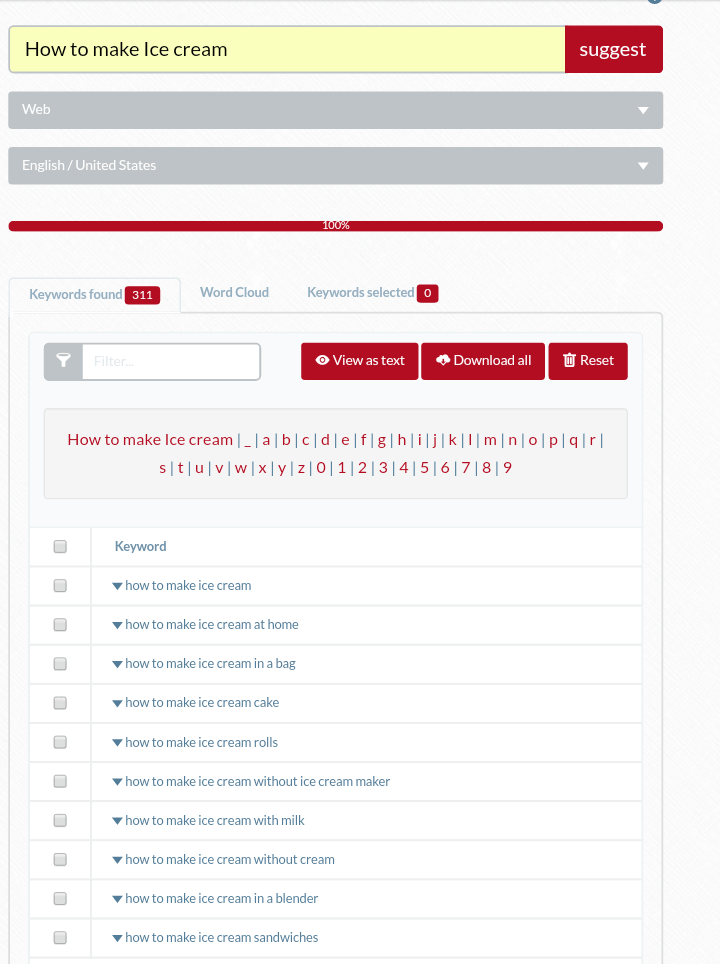
Task: Open the Keywords selected tab
Action: click(x=371, y=293)
